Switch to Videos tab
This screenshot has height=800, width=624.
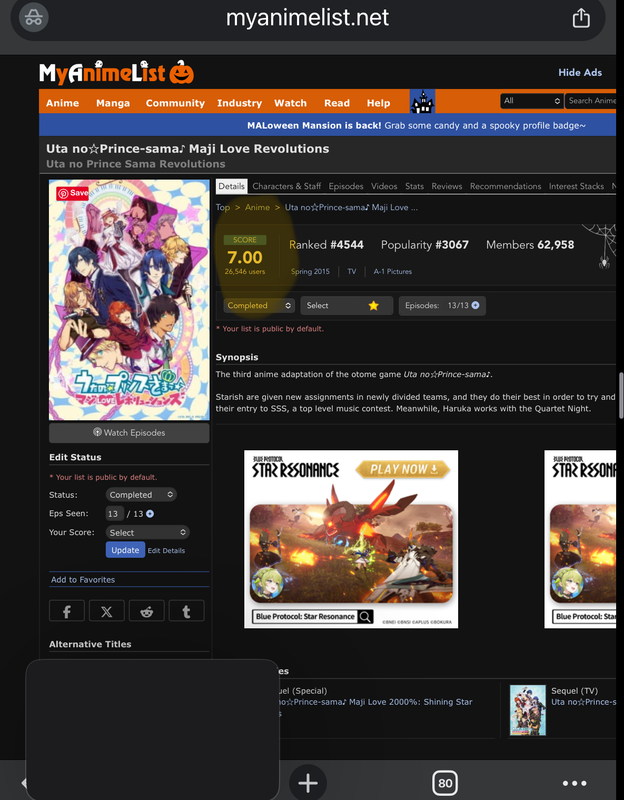pyautogui.click(x=384, y=186)
